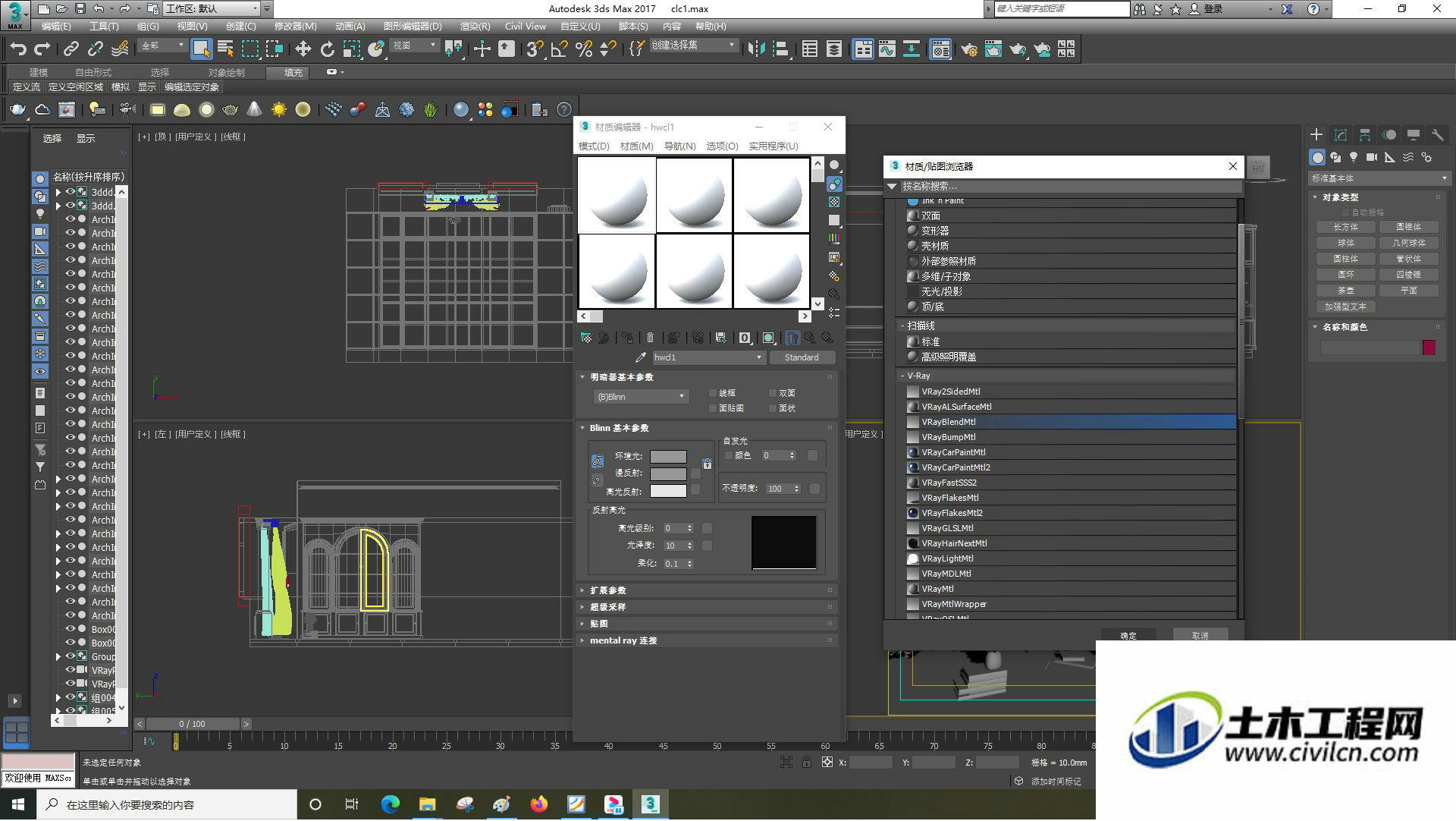Toggle 自动栅格 checkbox in object type

pyautogui.click(x=1346, y=213)
